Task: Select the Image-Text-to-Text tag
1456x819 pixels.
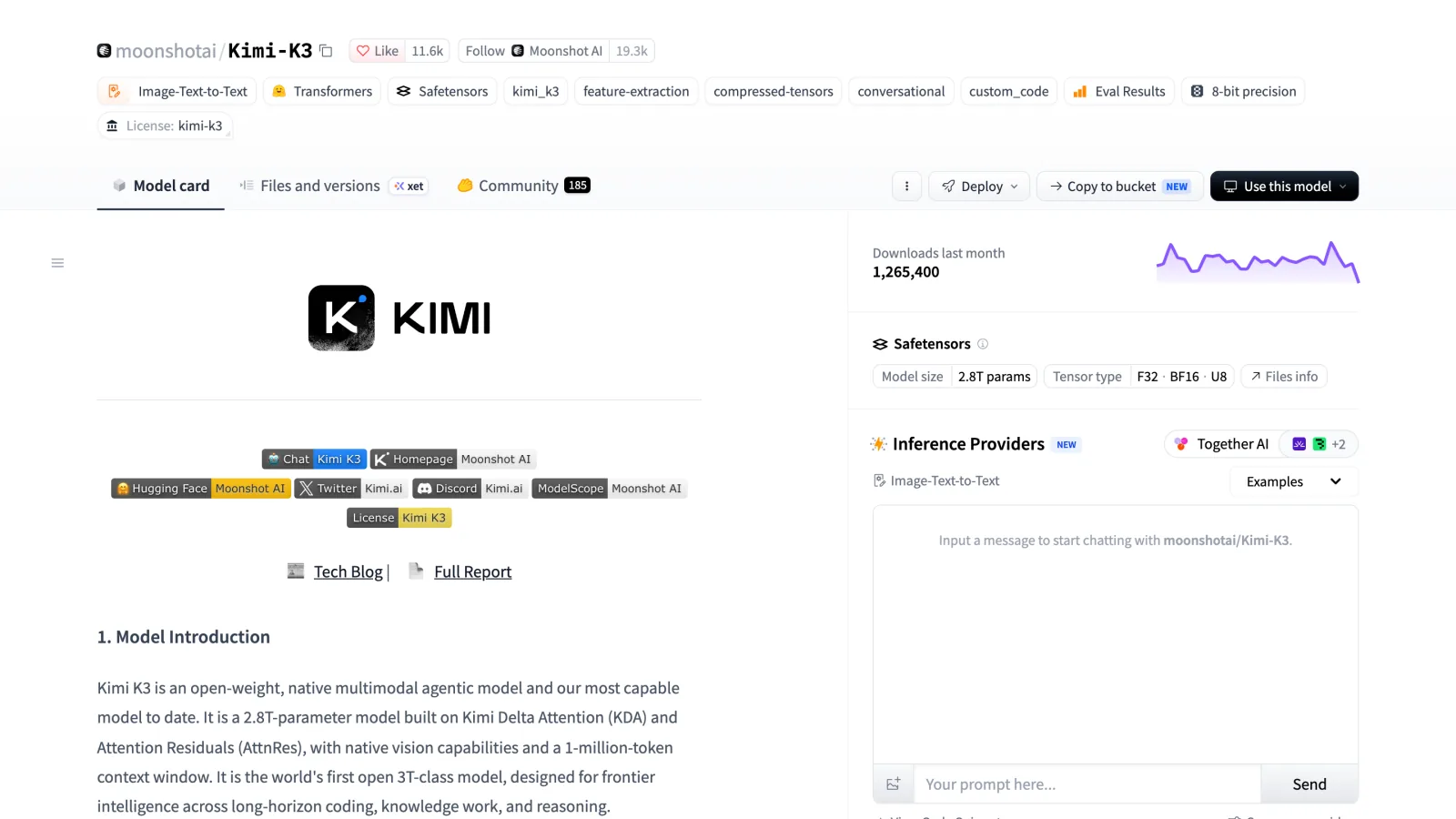Action: coord(177,92)
